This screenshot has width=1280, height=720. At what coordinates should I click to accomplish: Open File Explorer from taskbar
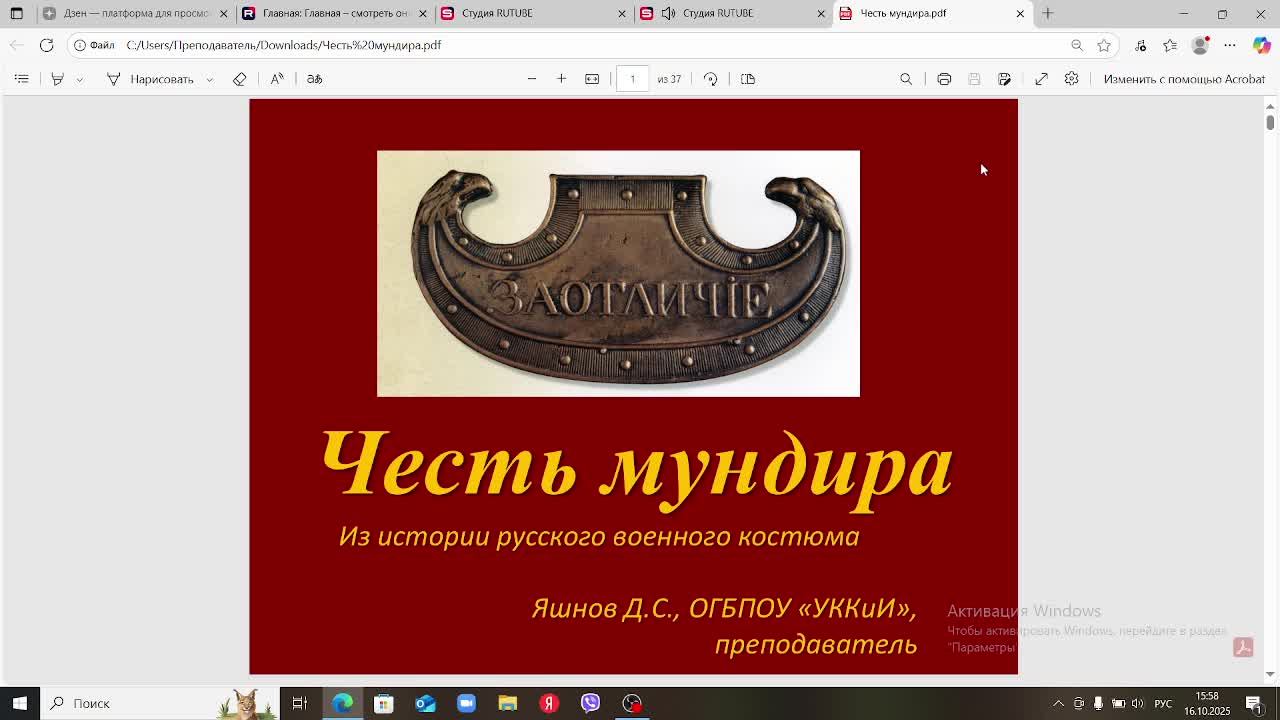(507, 703)
